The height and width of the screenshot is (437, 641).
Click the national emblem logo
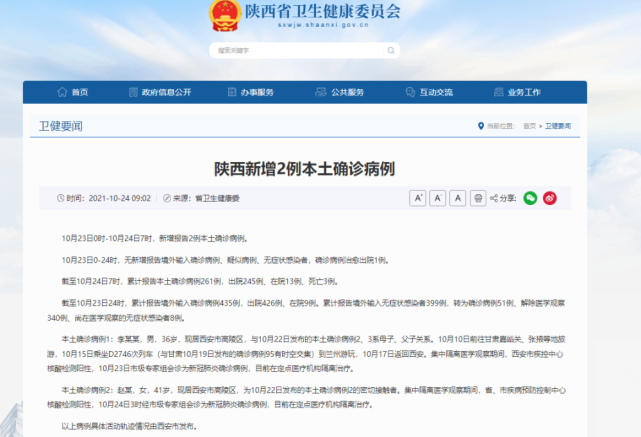point(224,15)
